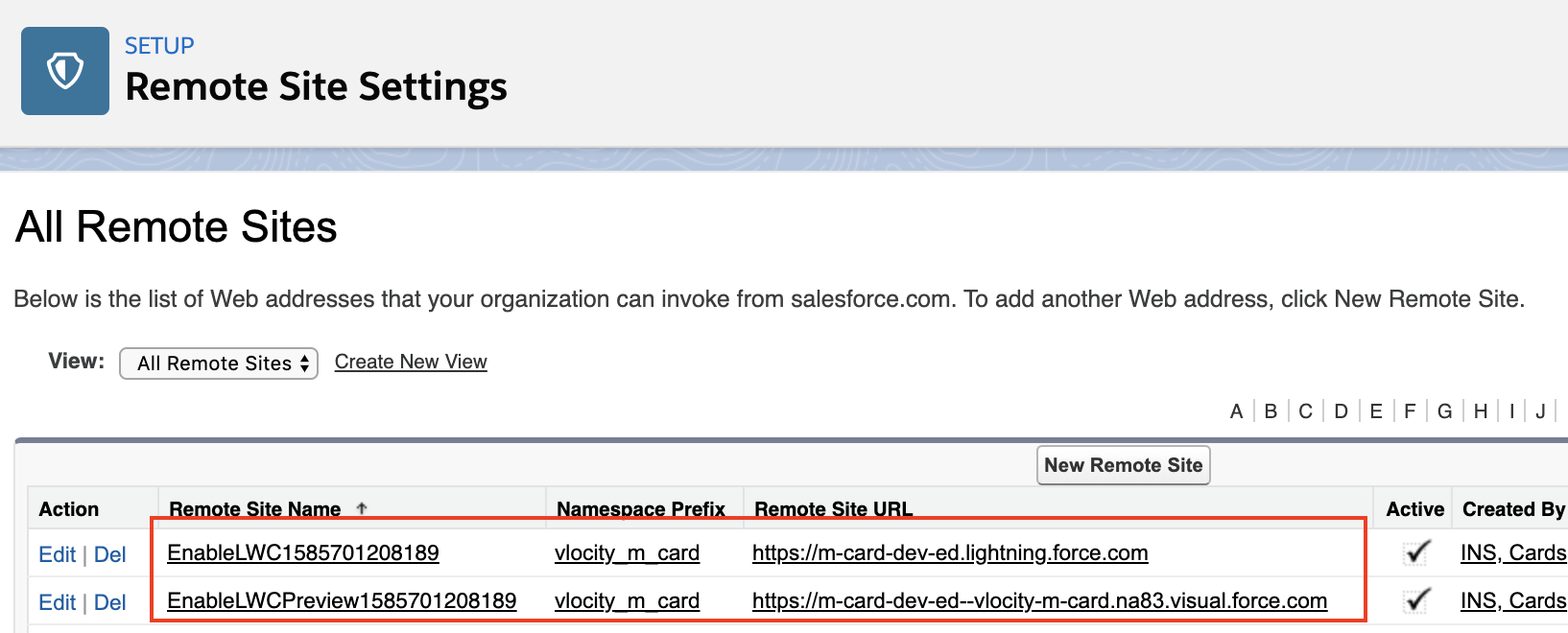The width and height of the screenshot is (1568, 633).
Task: Filter sites by letter I
Action: [x=1511, y=411]
